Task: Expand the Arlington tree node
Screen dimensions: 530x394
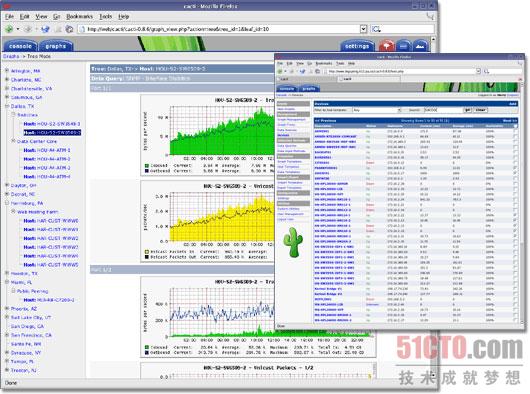Action: (x=7, y=70)
